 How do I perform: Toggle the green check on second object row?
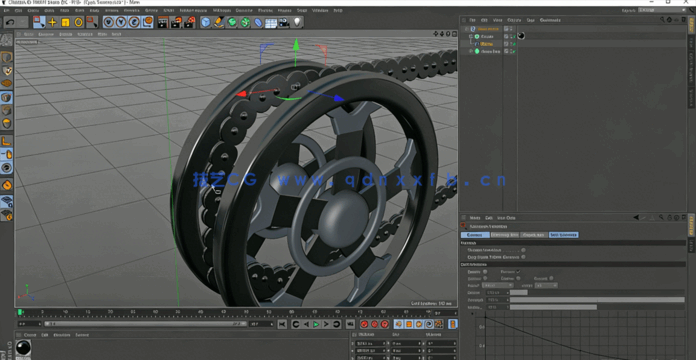point(513,36)
